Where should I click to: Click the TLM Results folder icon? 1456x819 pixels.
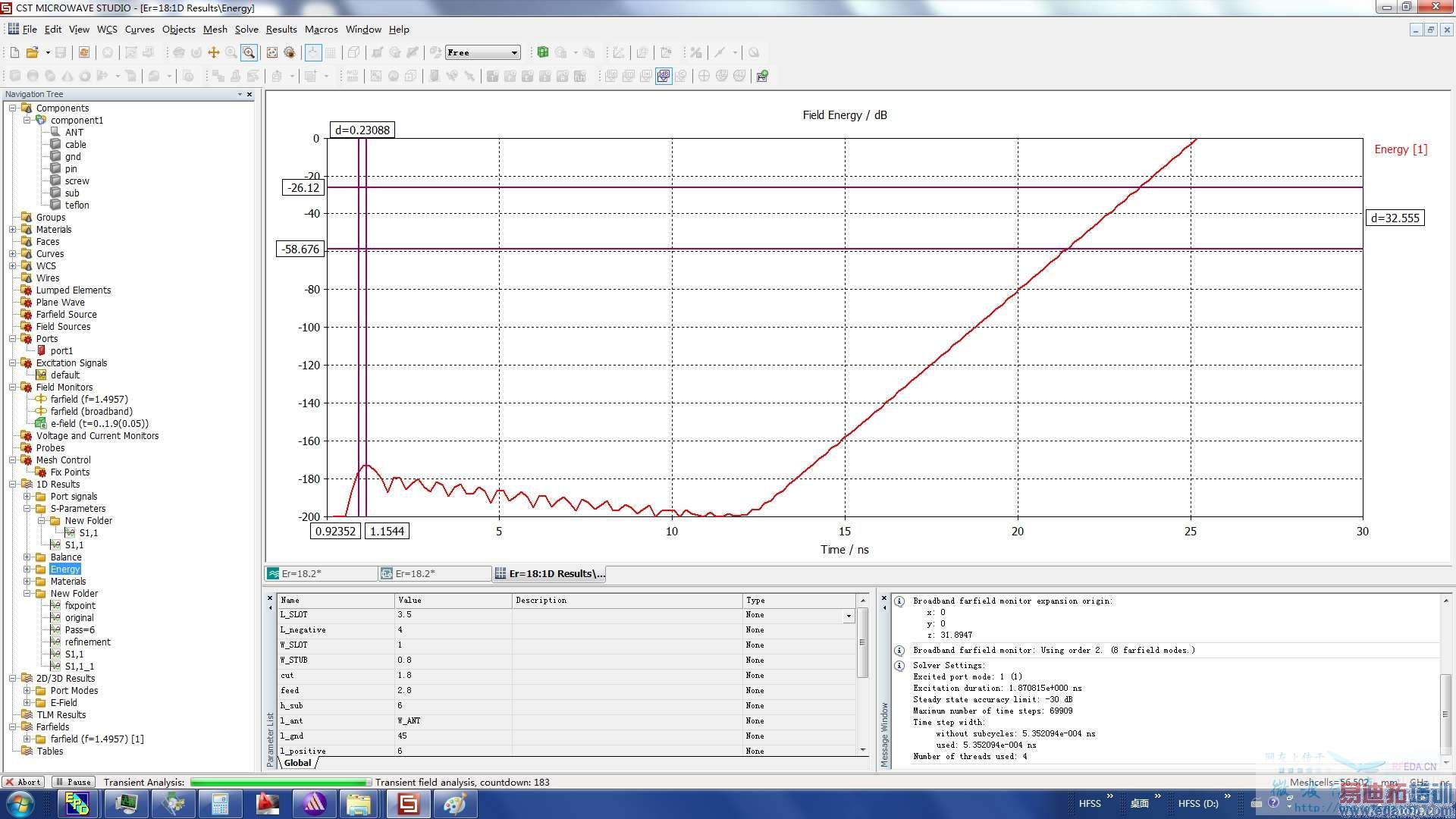(x=27, y=714)
